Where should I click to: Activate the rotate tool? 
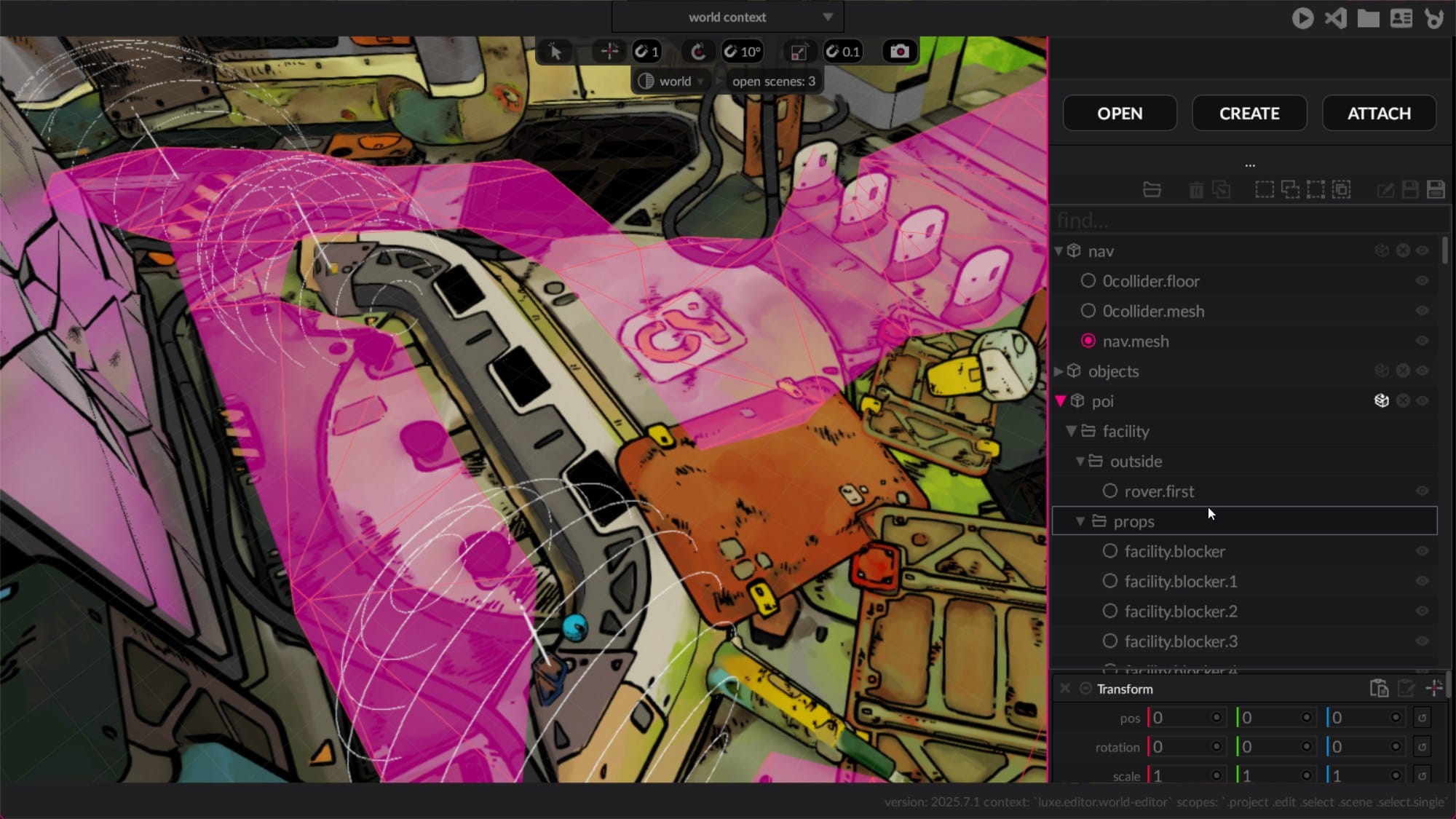[698, 52]
